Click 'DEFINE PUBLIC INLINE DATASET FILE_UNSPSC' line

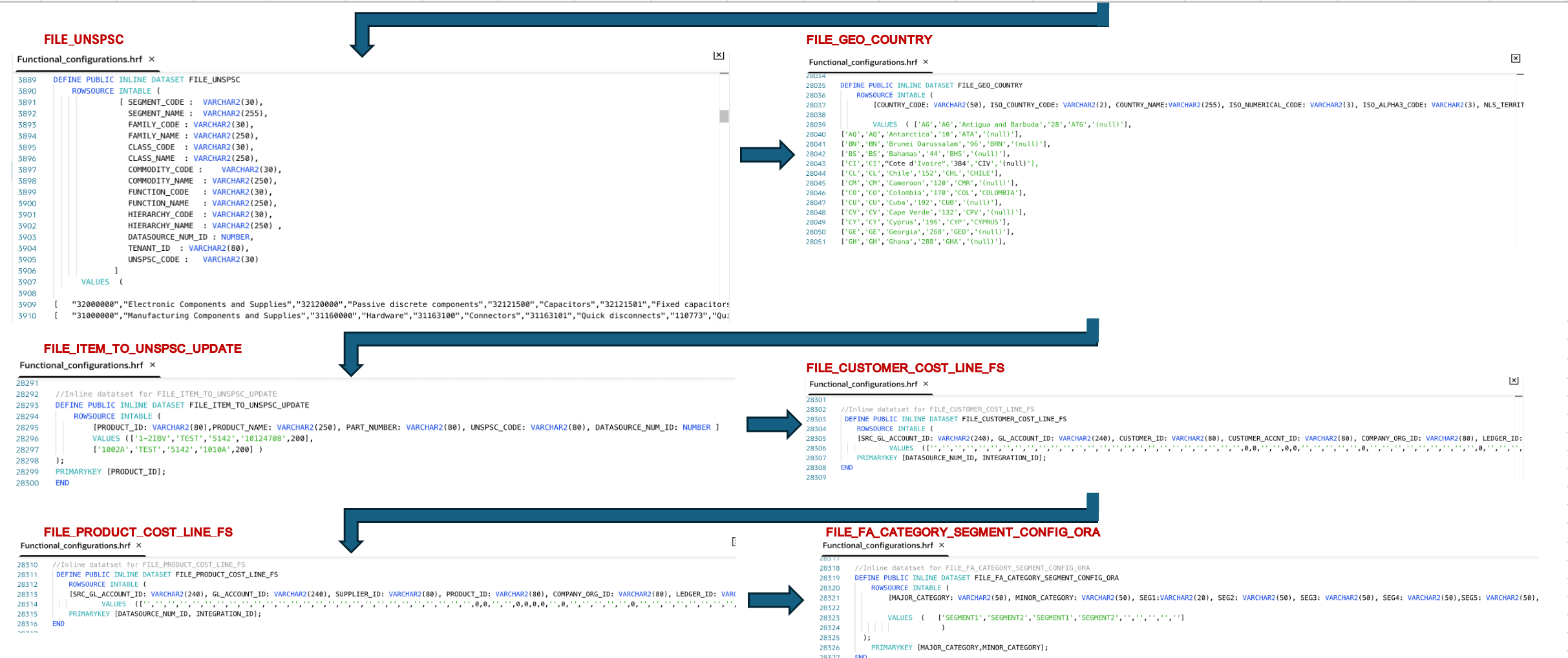147,80
